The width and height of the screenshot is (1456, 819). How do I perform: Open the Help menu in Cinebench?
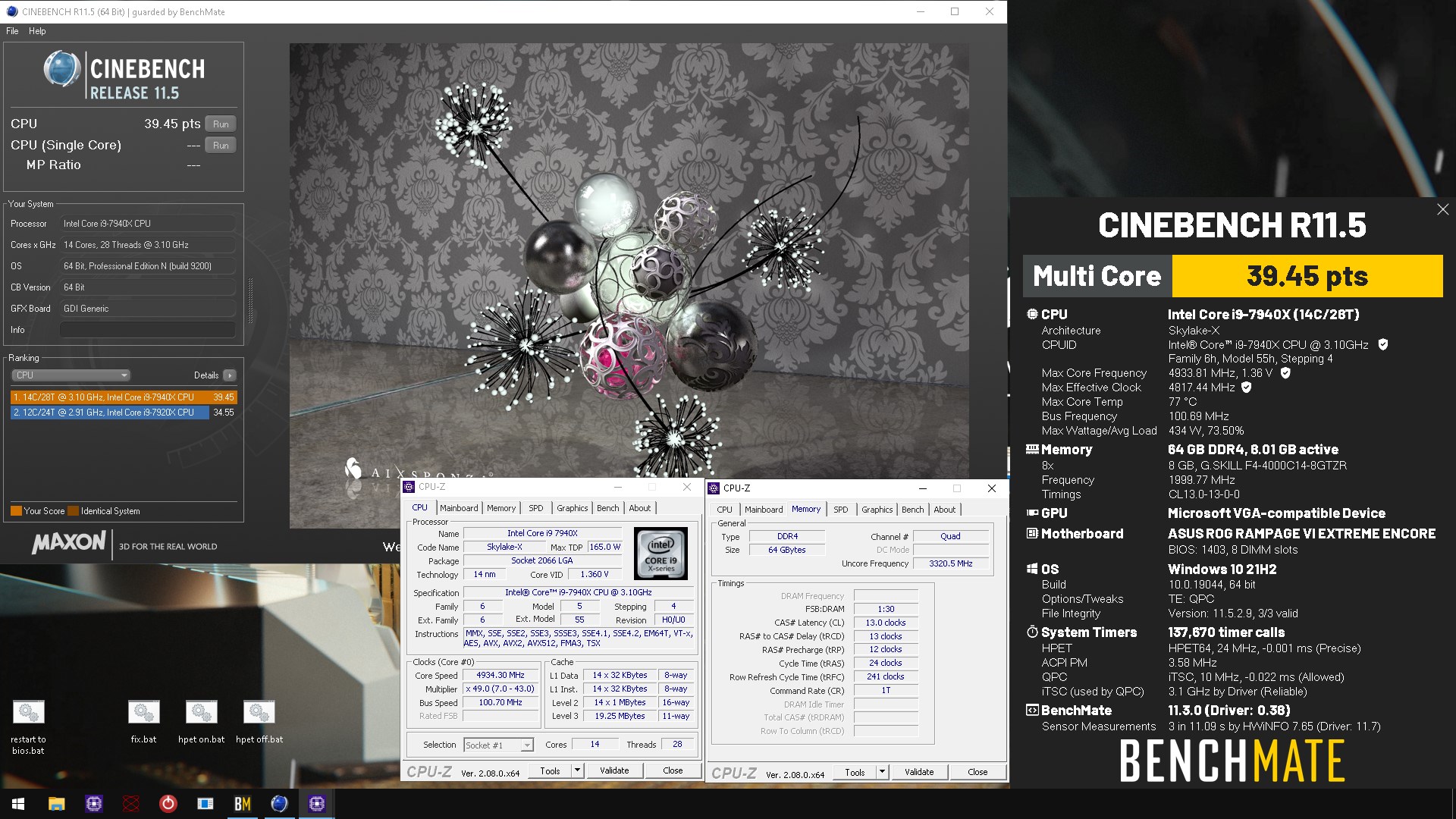point(37,31)
